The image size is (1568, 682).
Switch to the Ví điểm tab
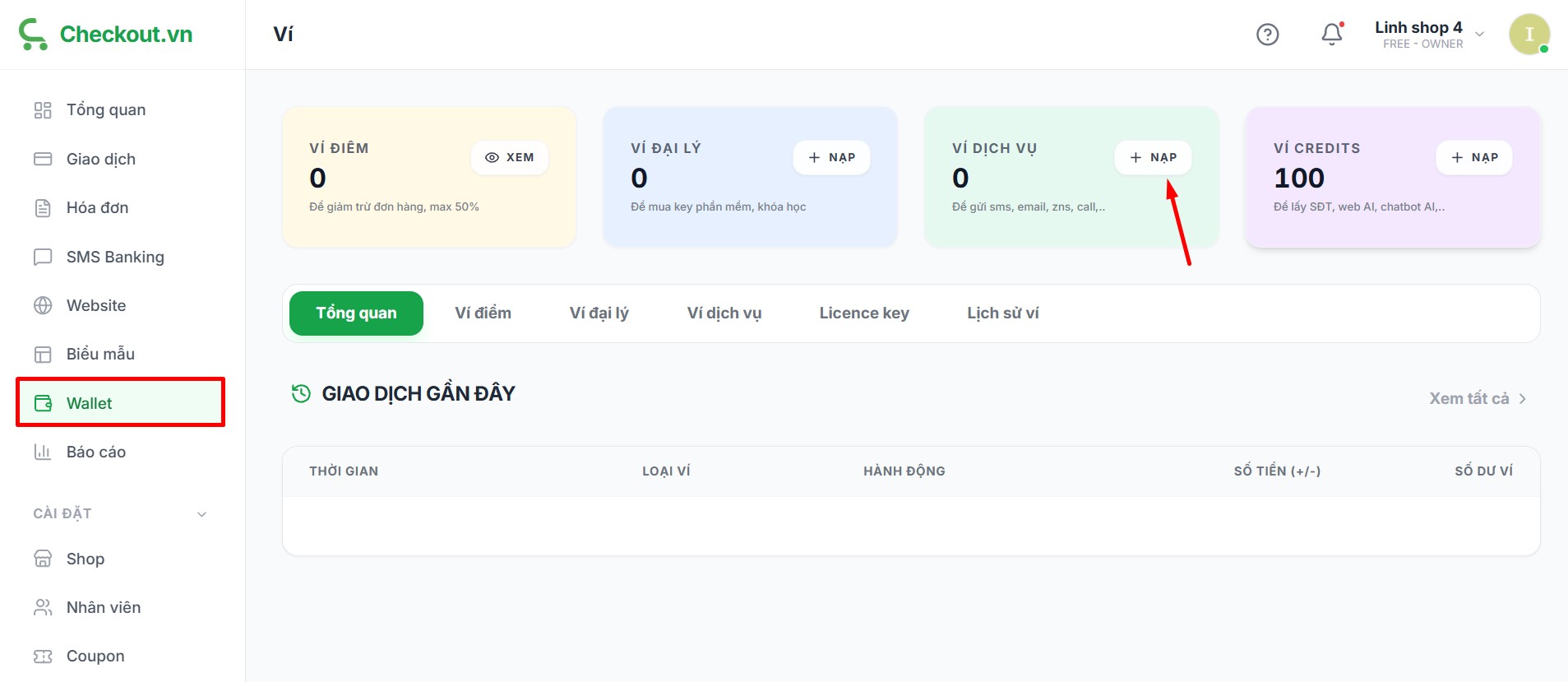coord(483,313)
